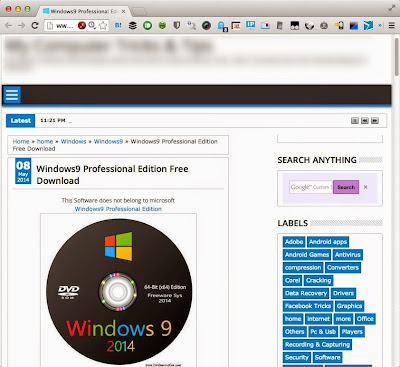This screenshot has height=367, width=400.
Task: Clear the Google custom search with X
Action: pyautogui.click(x=365, y=187)
